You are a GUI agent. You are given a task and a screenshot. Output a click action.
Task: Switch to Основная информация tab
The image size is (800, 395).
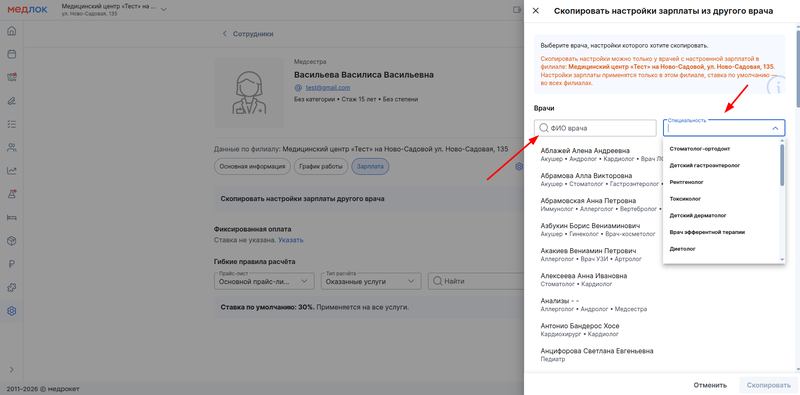coord(252,166)
